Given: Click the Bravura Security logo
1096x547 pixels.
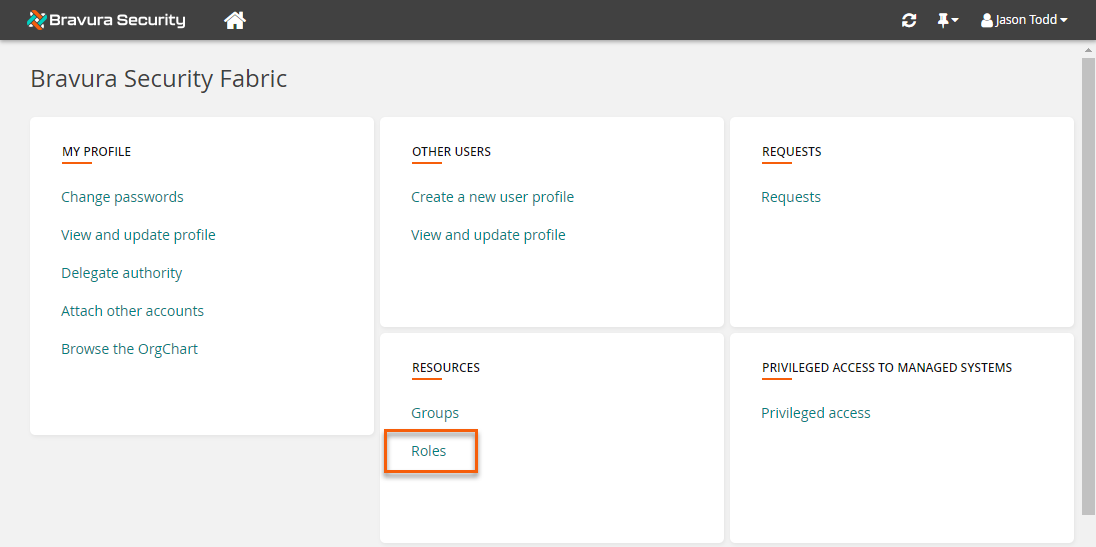Looking at the screenshot, I should [x=106, y=20].
